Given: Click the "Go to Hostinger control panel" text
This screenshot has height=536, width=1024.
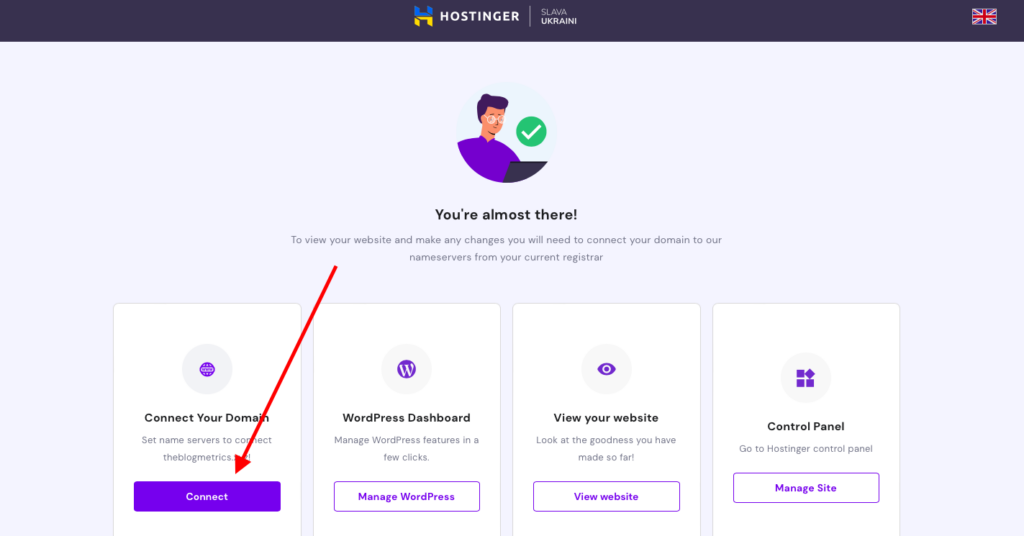Looking at the screenshot, I should click(805, 449).
